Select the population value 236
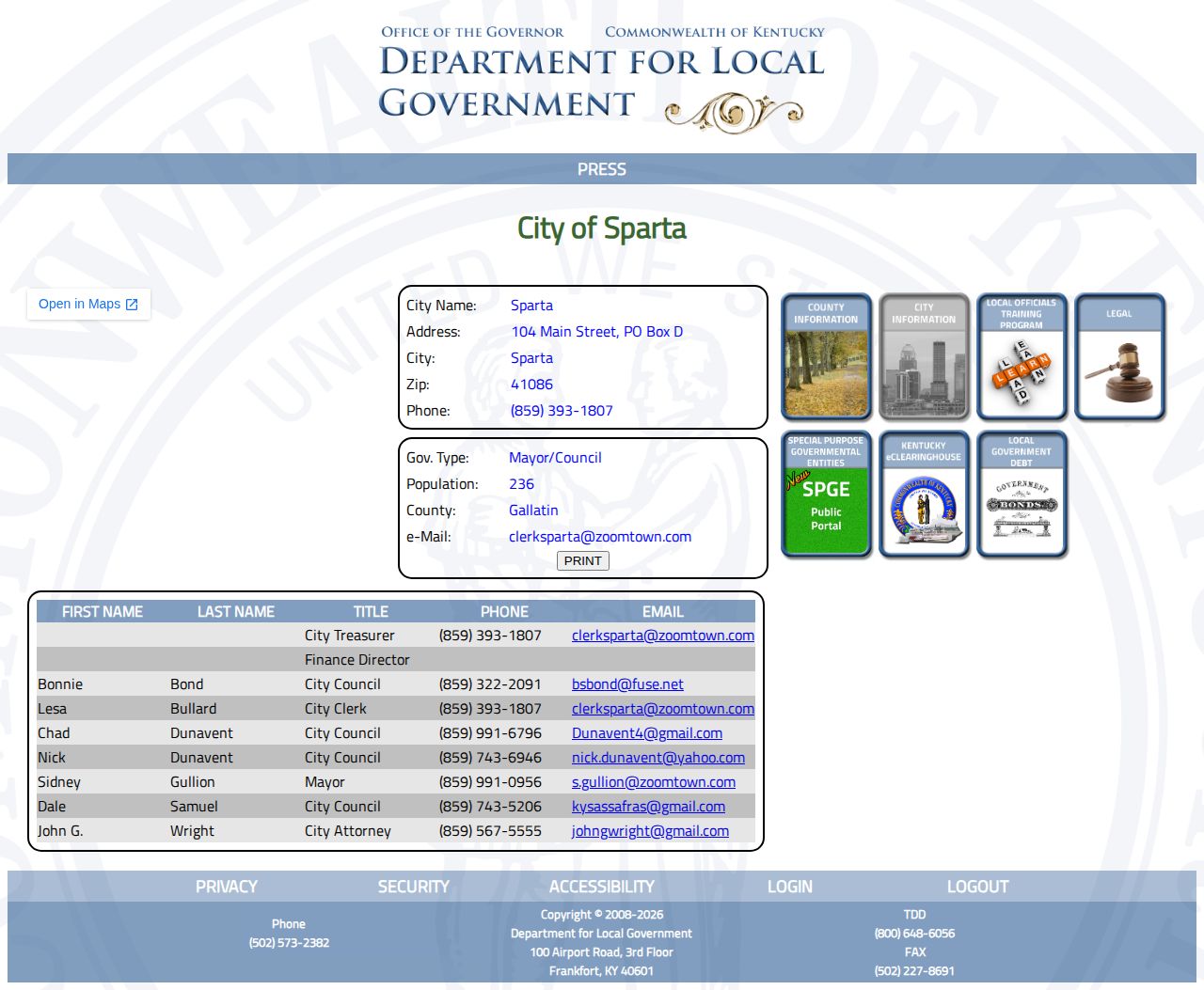This screenshot has height=990, width=1204. [x=521, y=484]
